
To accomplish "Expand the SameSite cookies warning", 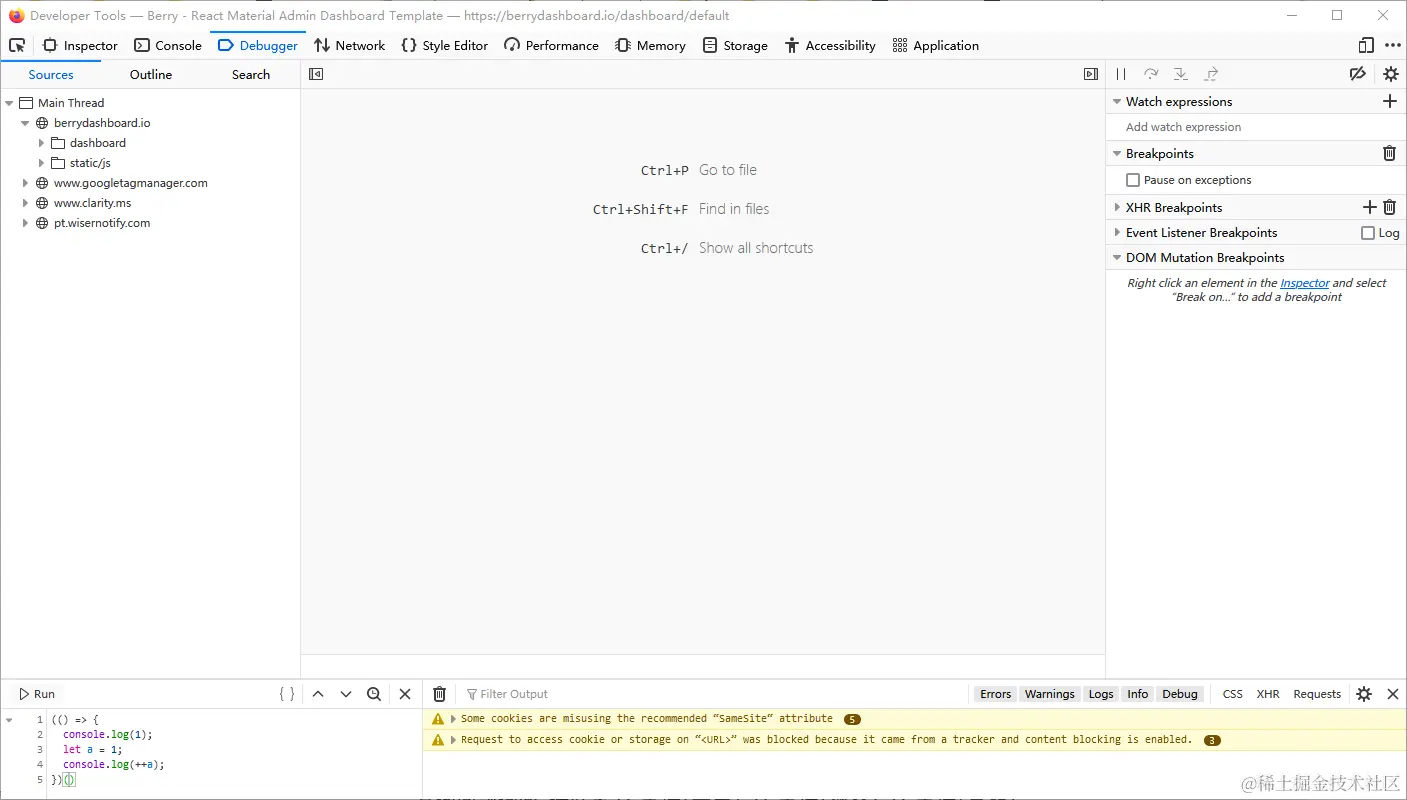I will 453,719.
